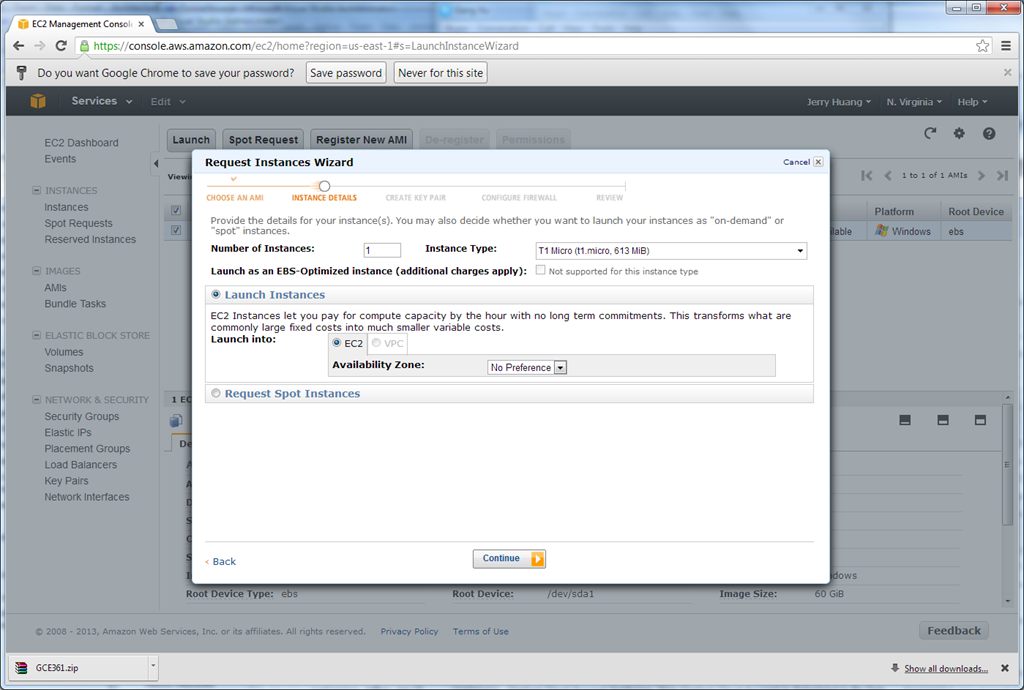Click the Instance Details step marker
Image resolution: width=1024 pixels, height=690 pixels.
click(325, 186)
